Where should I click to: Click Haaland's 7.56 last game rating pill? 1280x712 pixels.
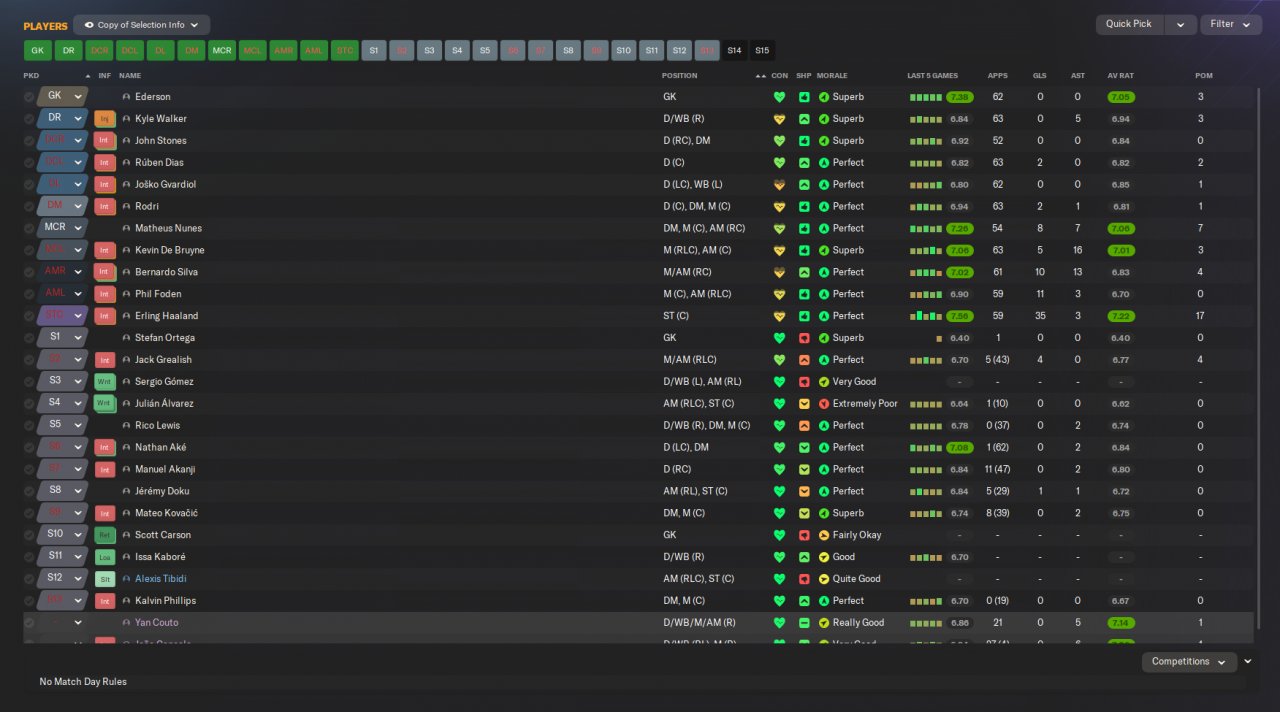[960, 316]
